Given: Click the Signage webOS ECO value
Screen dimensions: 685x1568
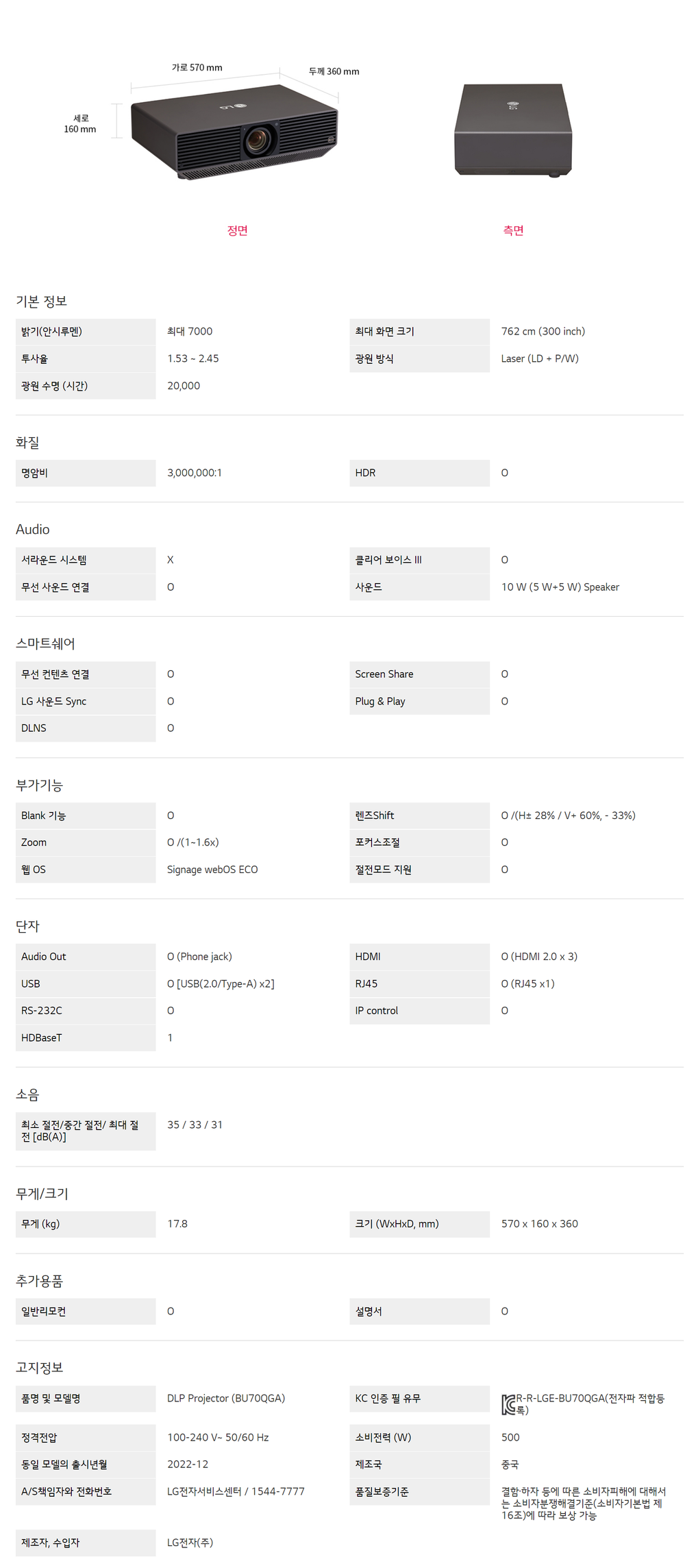Looking at the screenshot, I should click(x=212, y=869).
